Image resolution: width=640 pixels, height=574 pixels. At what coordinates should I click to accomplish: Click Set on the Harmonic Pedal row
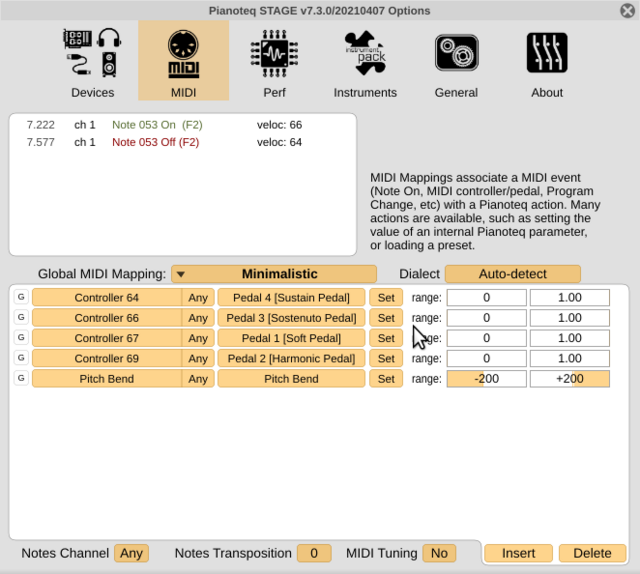coord(386,359)
